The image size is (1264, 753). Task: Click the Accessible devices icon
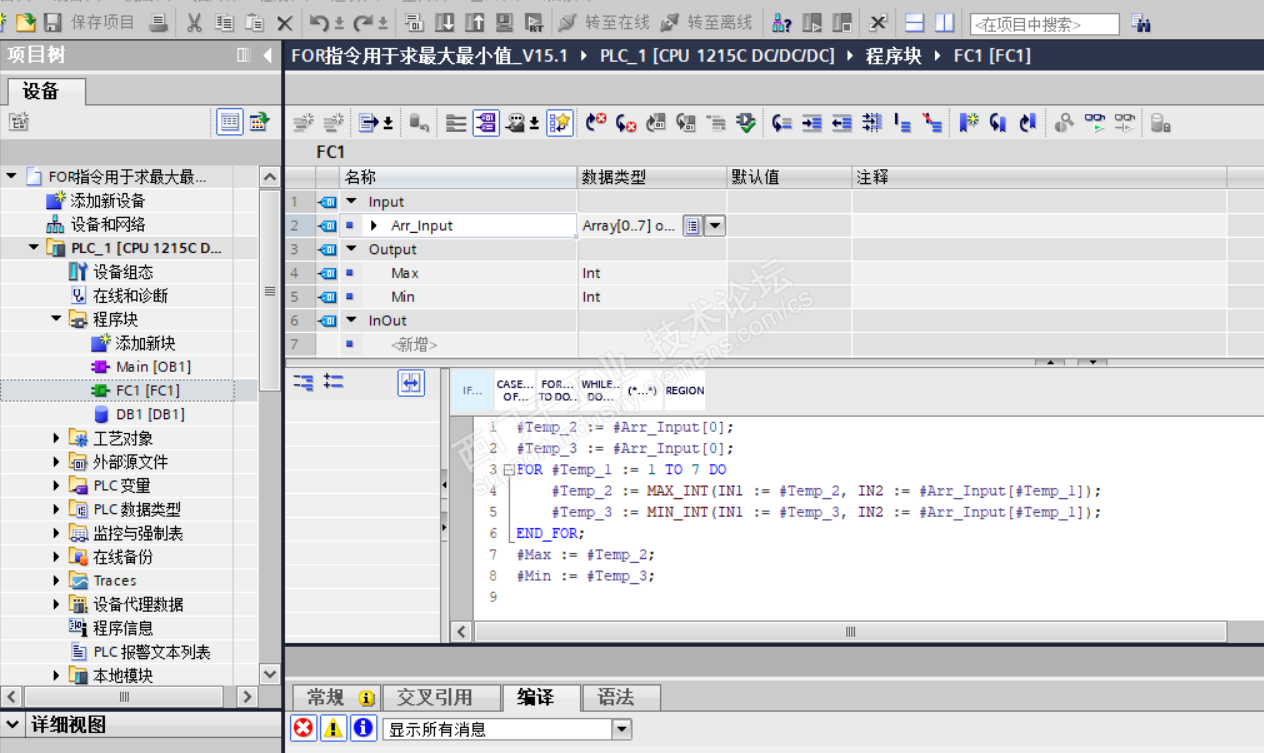[782, 22]
